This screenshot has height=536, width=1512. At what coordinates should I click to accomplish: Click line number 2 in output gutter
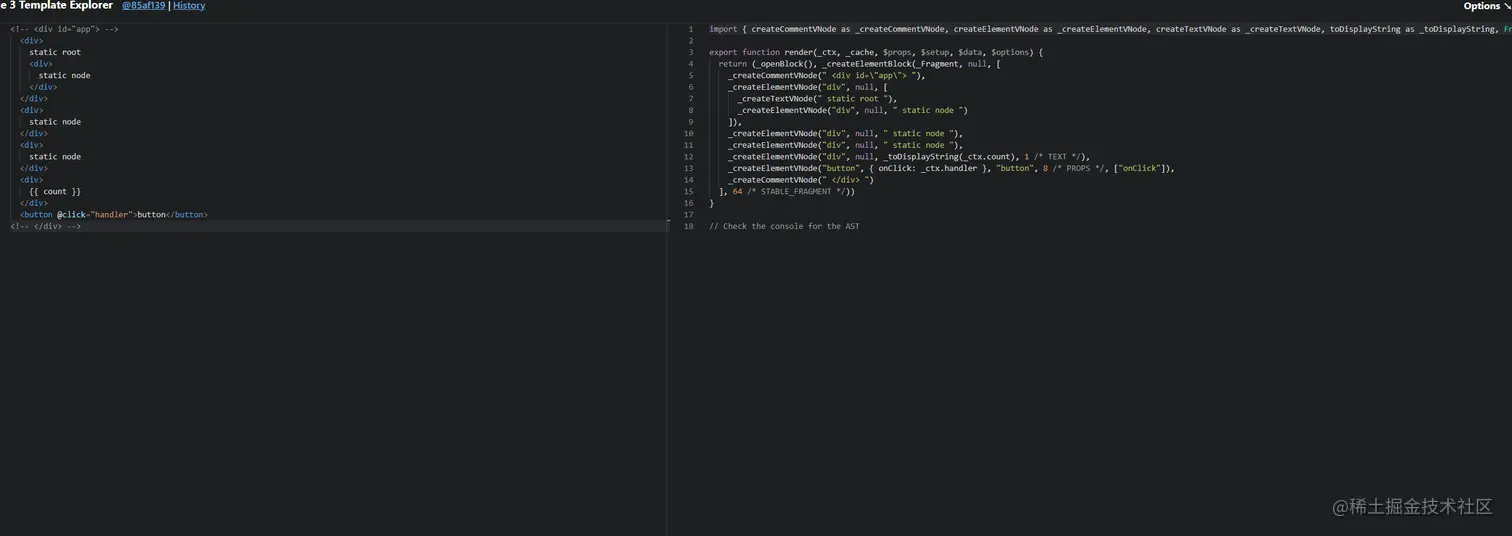[x=691, y=41]
